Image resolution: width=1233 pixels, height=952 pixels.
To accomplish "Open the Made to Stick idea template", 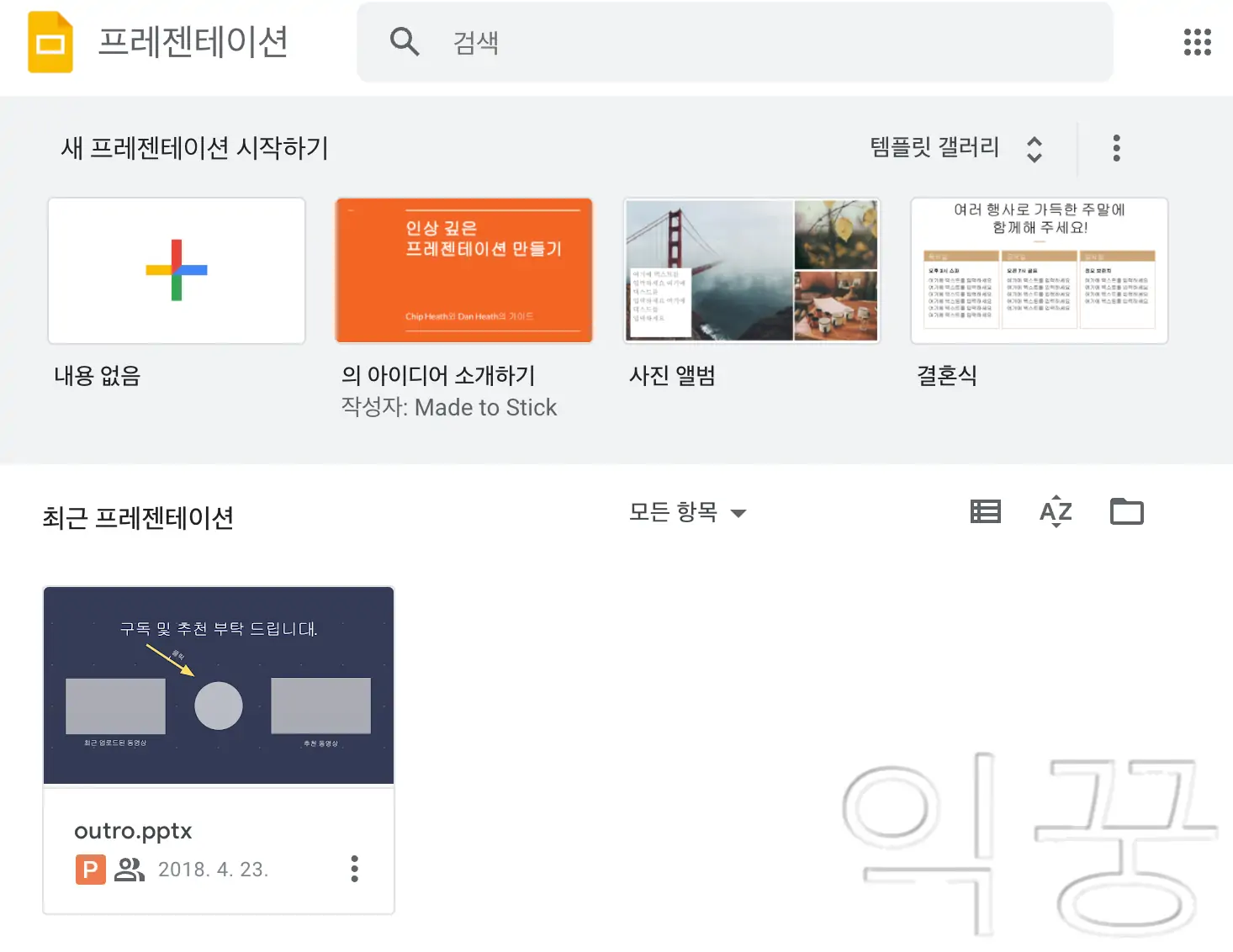I will point(463,270).
